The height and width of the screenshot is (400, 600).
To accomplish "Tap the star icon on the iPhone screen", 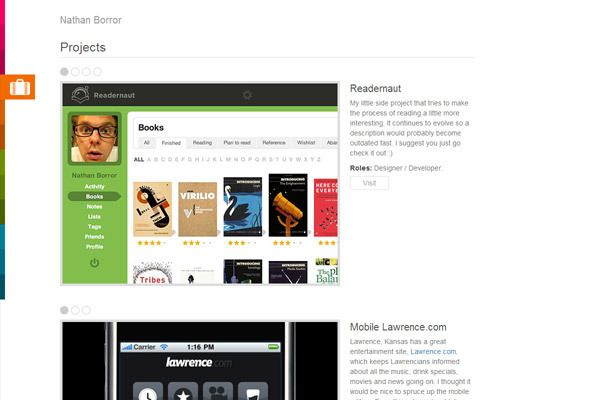I will pos(183,391).
